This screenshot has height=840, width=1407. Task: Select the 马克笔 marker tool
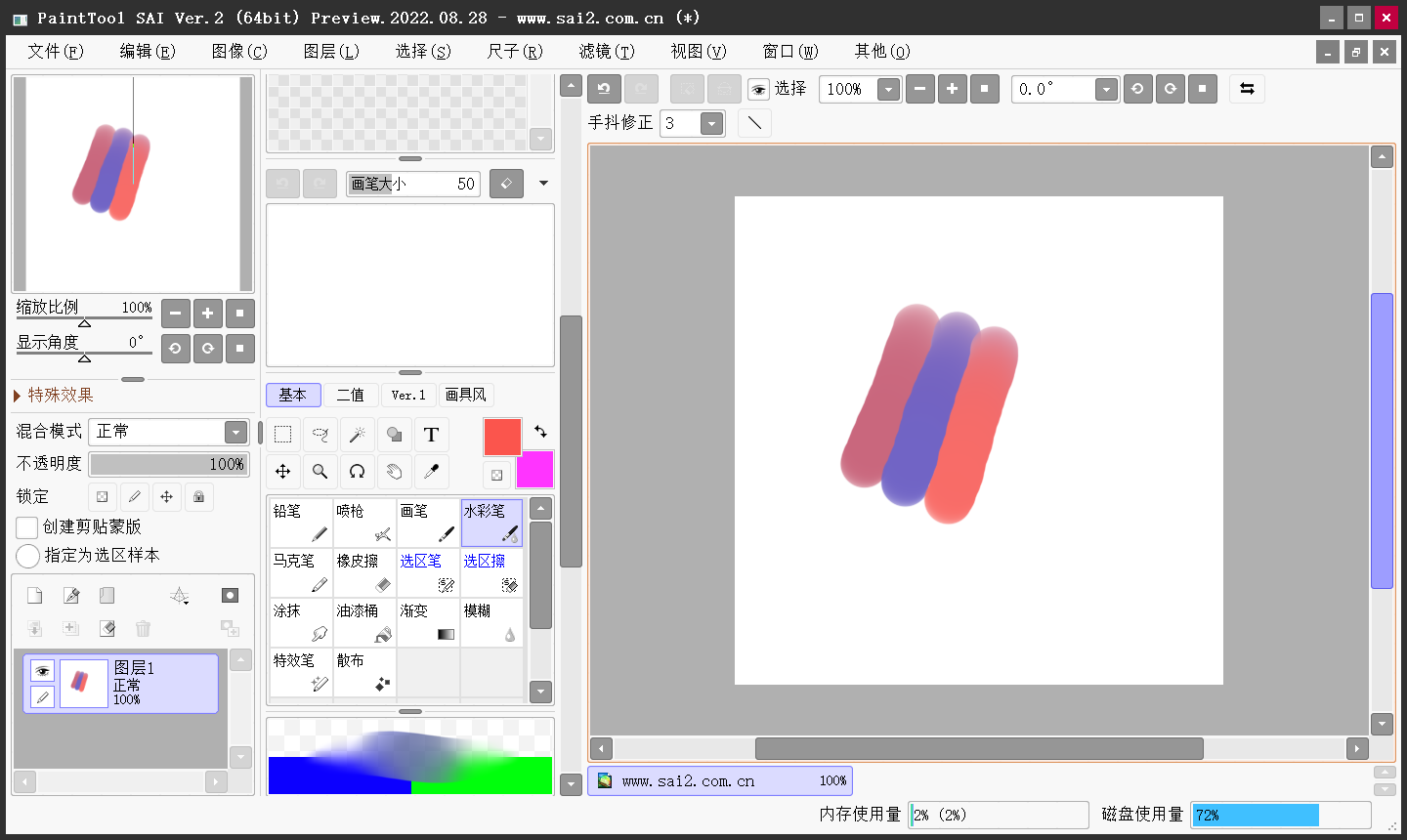[x=301, y=572]
